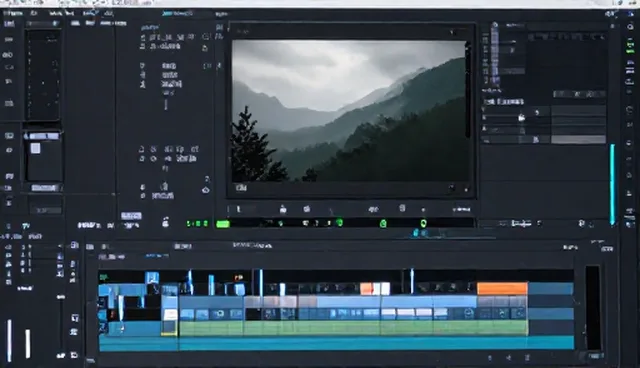
Task: Click the padlock-like icon left of green timecode
Action: click(x=165, y=222)
